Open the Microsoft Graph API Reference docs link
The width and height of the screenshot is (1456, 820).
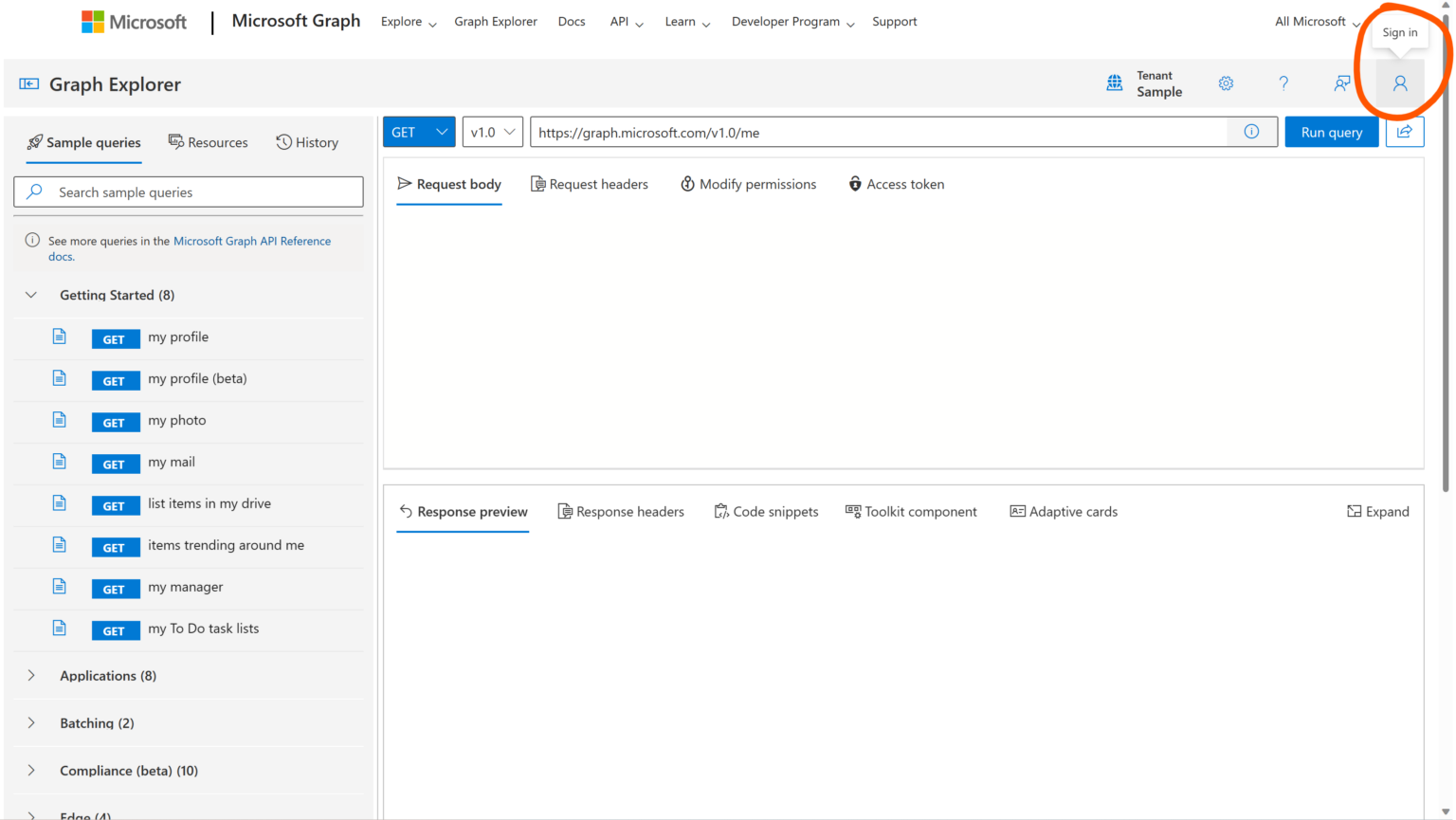coord(251,241)
